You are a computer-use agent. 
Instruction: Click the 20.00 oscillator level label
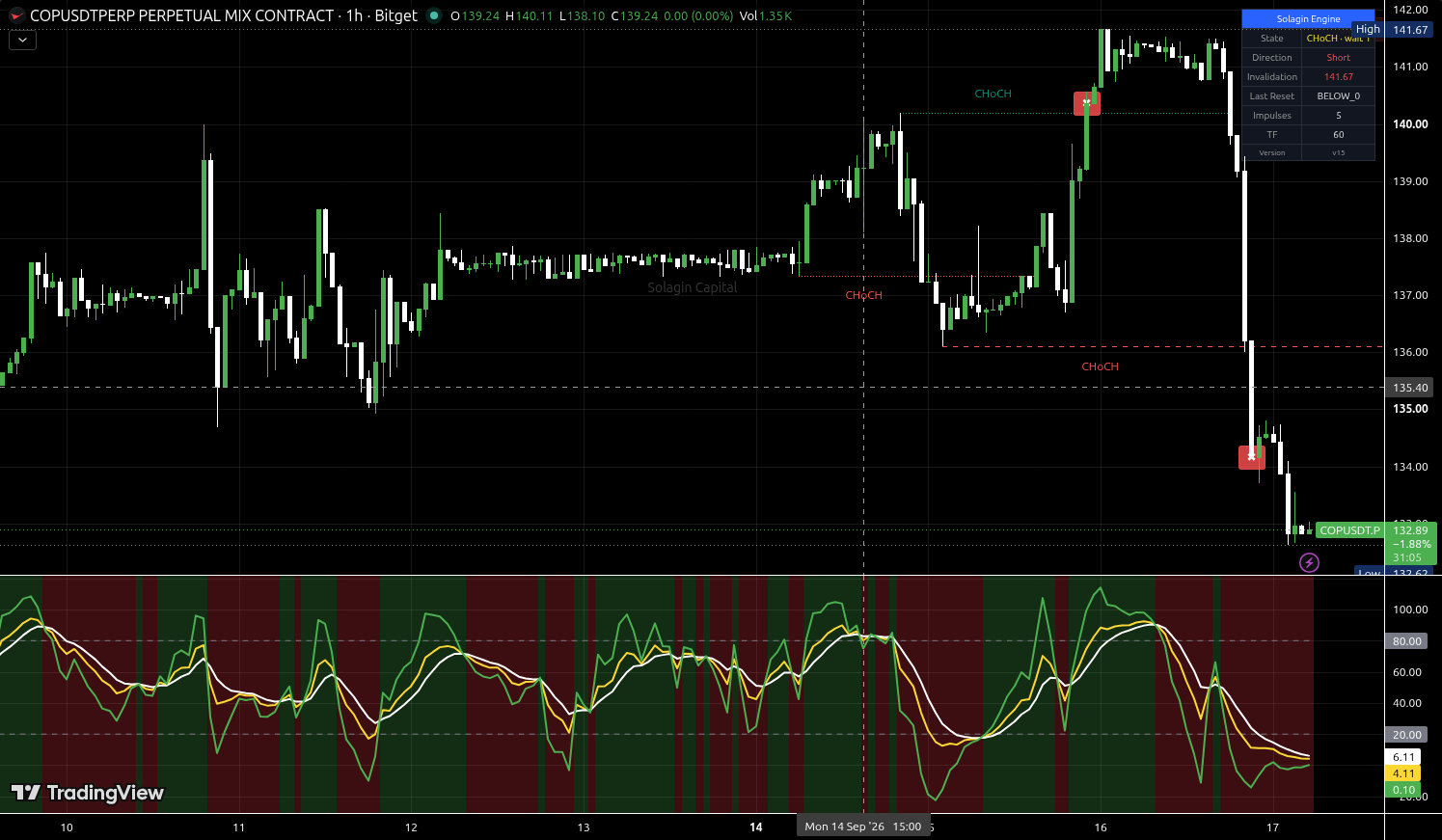[x=1407, y=735]
